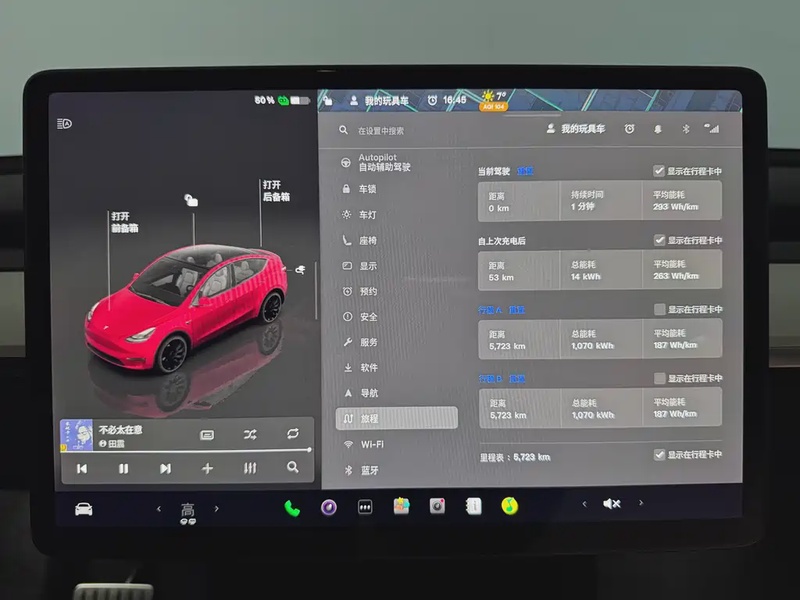The width and height of the screenshot is (800, 600).
Task: Increase volume with the right chevron
Action: coord(641,503)
